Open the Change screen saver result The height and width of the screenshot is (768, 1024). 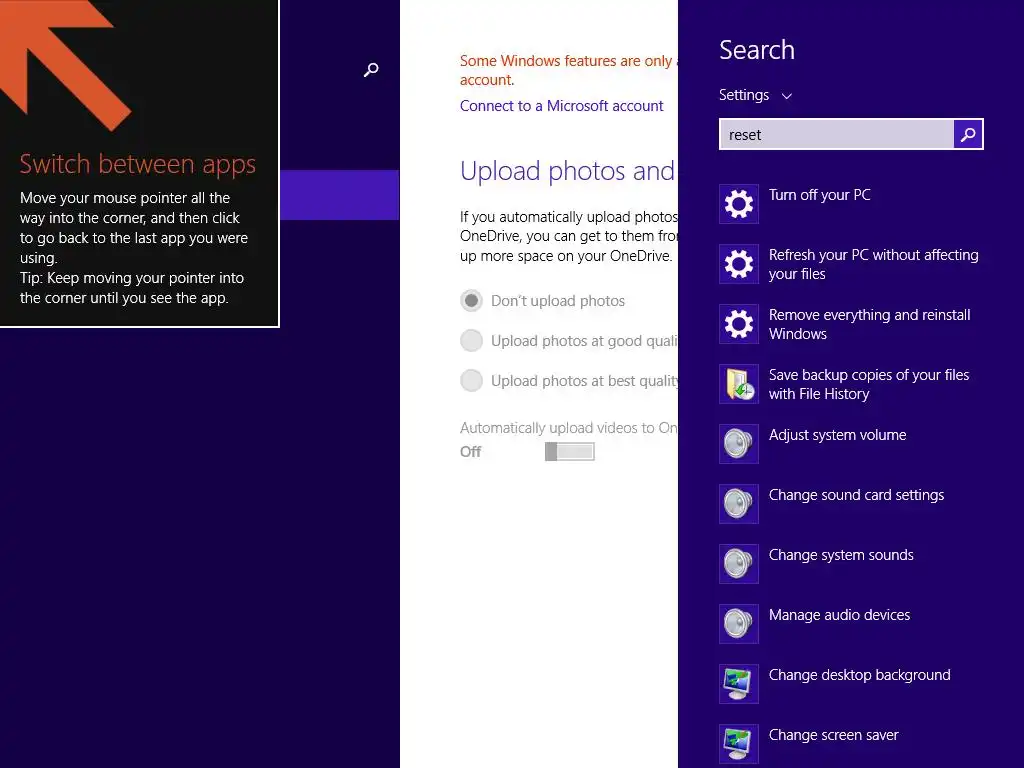pos(852,744)
